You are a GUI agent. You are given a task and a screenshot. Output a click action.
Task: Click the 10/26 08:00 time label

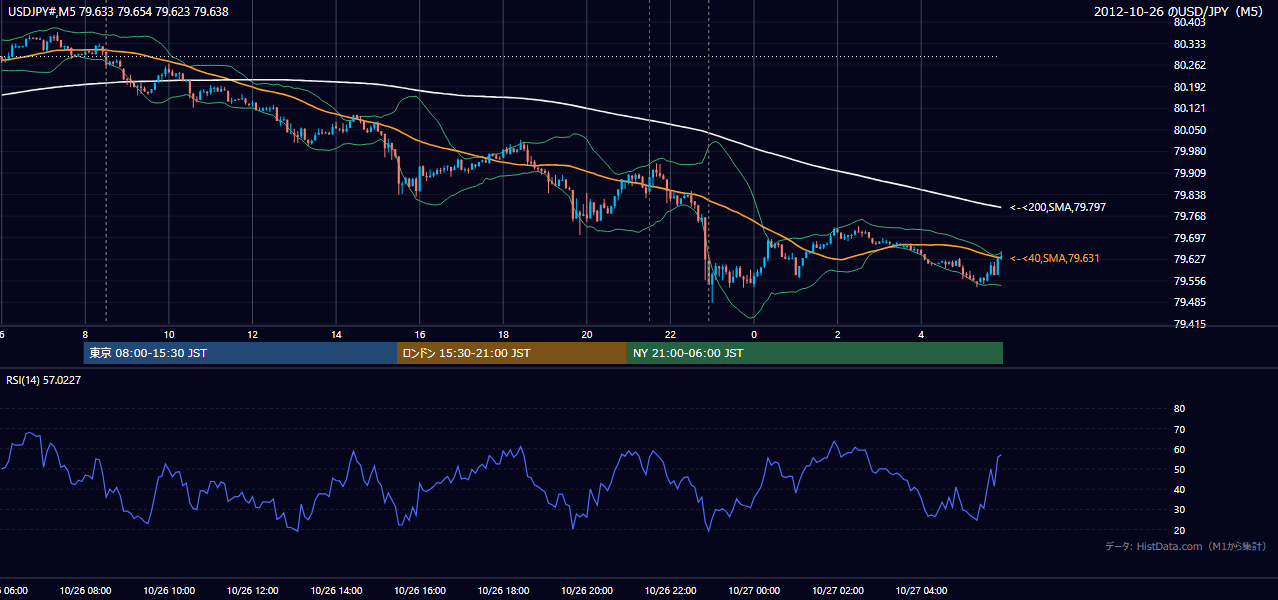click(85, 591)
